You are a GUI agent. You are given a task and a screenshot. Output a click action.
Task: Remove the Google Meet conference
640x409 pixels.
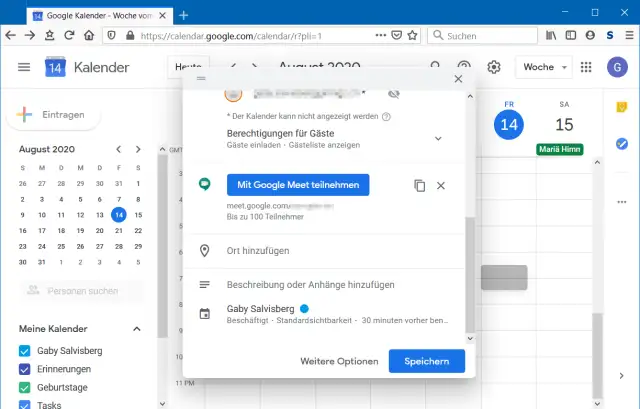[x=441, y=186]
